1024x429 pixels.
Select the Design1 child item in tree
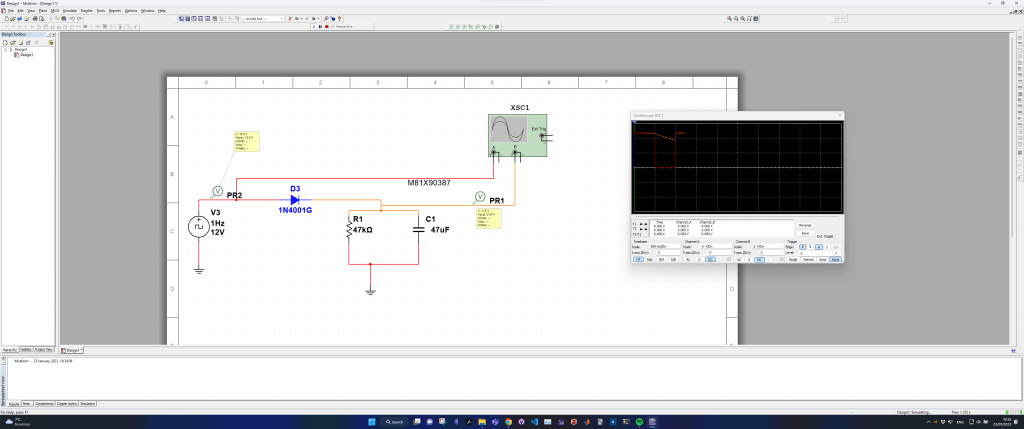coord(26,55)
